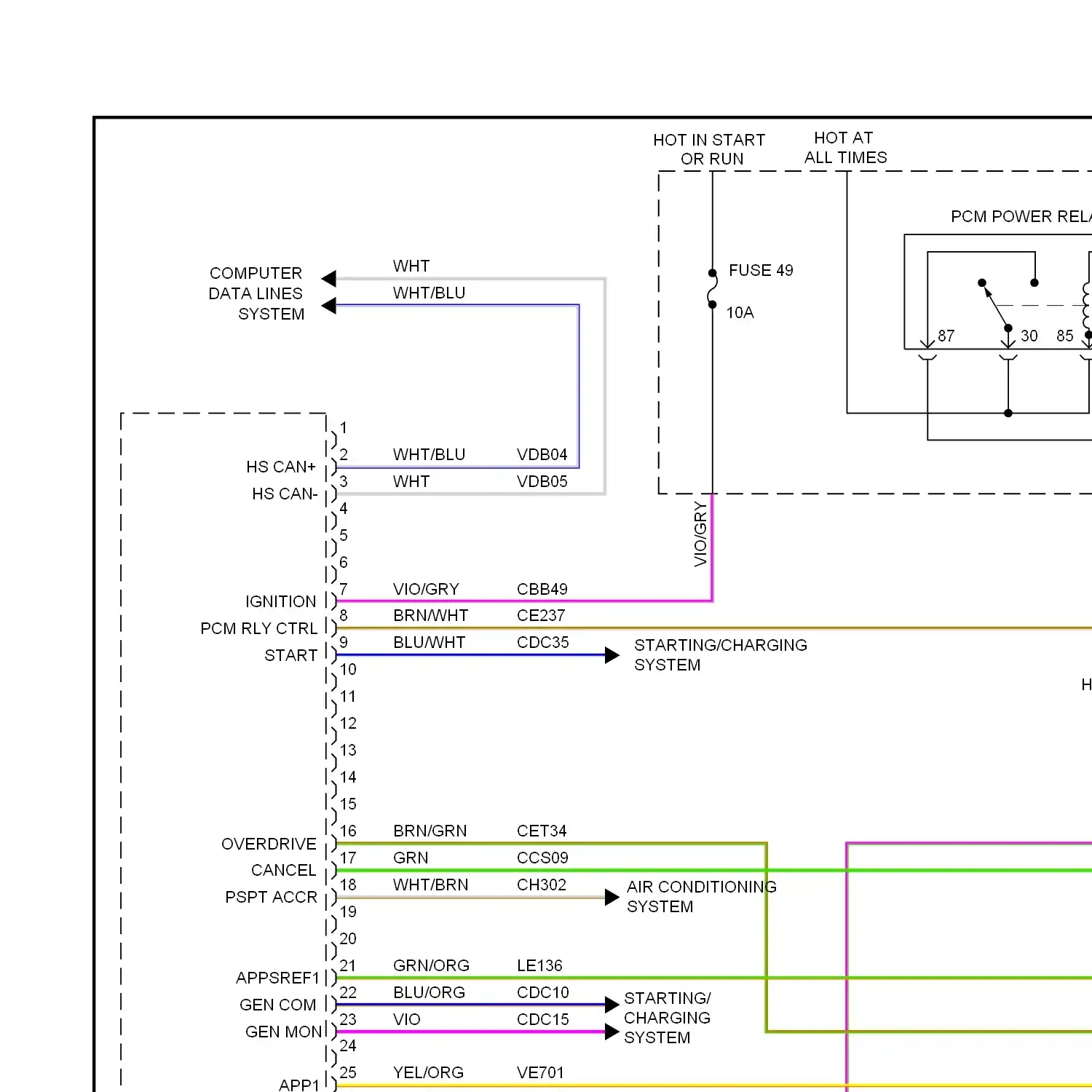This screenshot has height=1092, width=1092.
Task: Click the FUSE 49 label
Action: [761, 270]
